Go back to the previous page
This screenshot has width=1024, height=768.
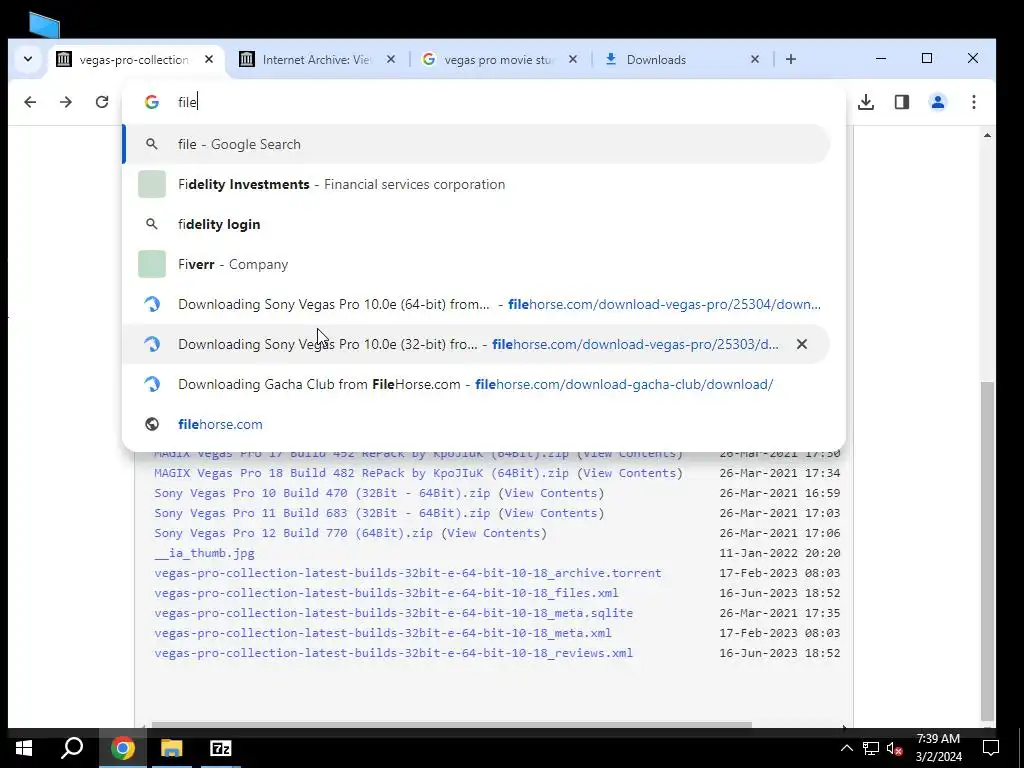pos(30,102)
